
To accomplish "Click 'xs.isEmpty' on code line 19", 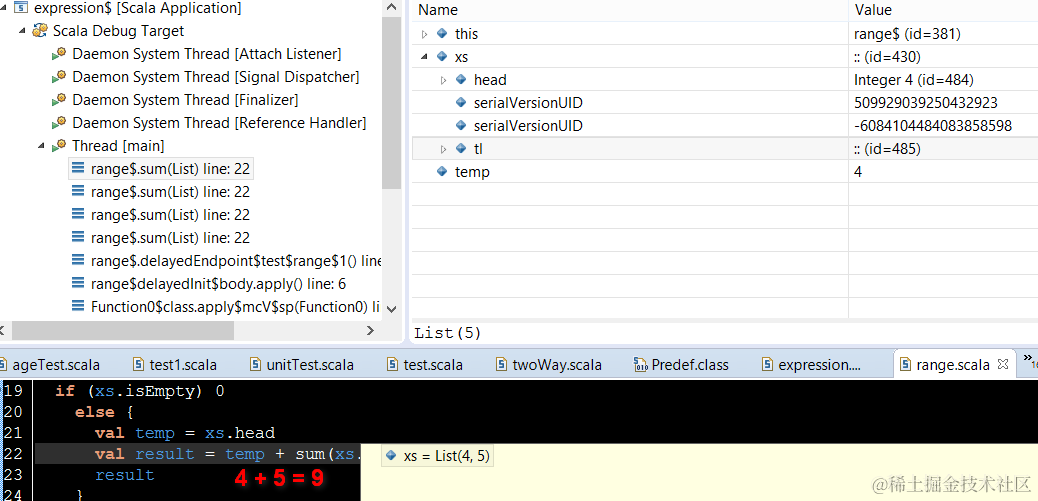I will point(145,391).
